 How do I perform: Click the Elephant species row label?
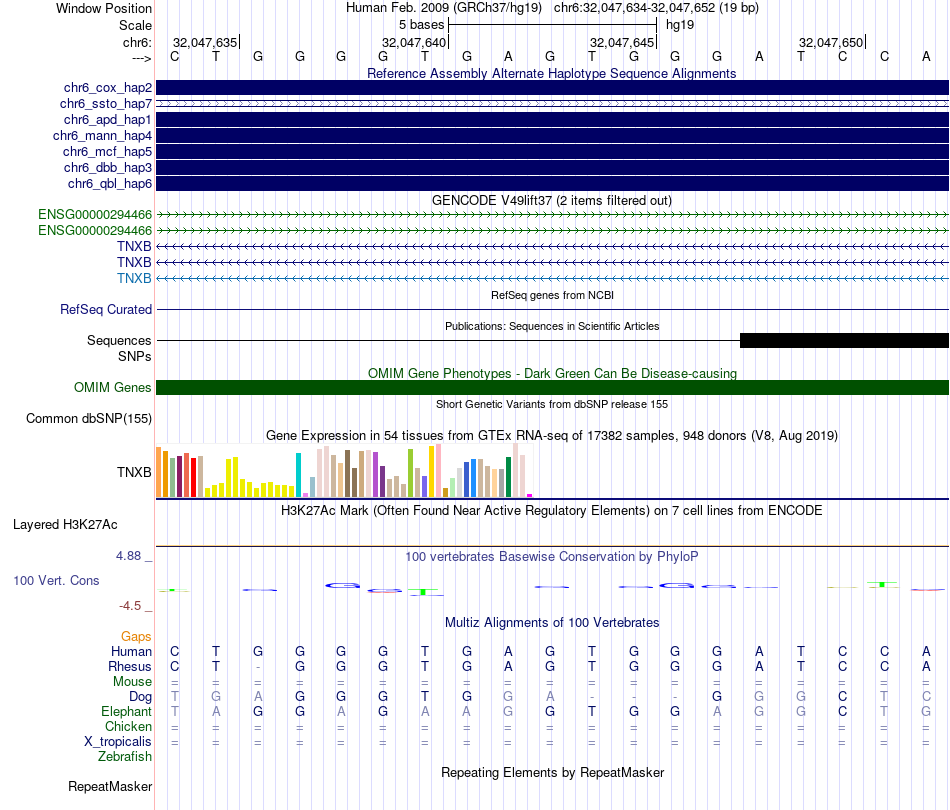point(126,712)
